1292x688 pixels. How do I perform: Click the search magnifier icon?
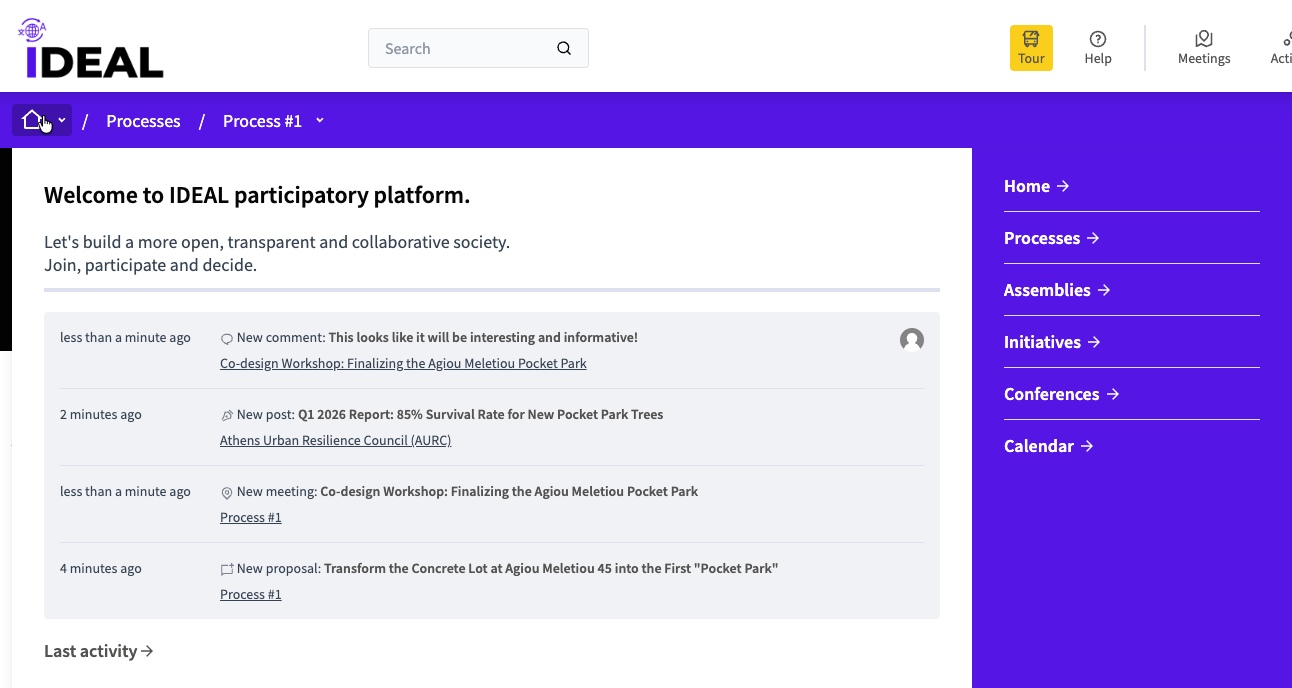564,48
